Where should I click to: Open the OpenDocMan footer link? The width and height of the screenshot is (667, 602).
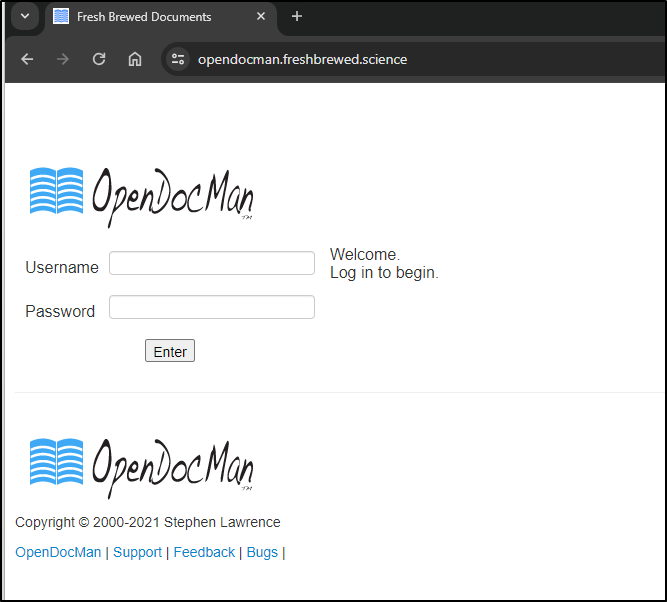58,552
